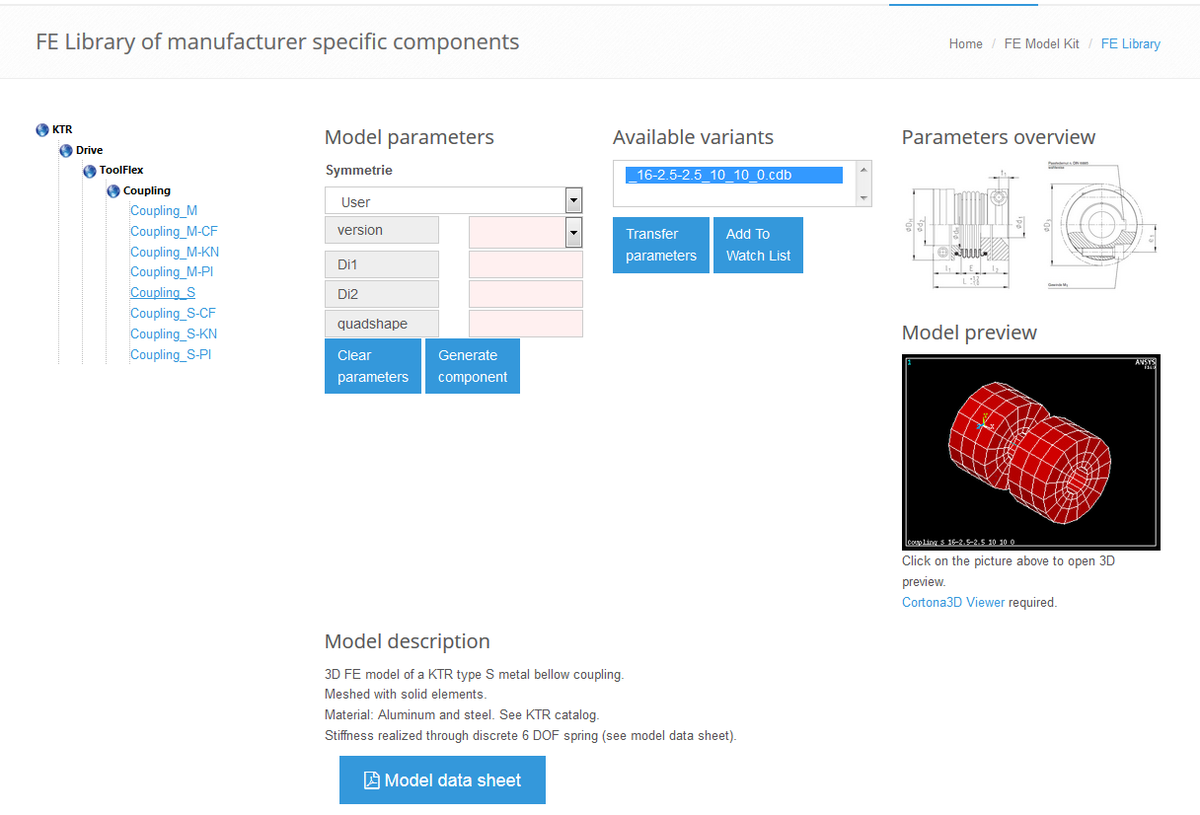The image size is (1200, 815).
Task: Open the parameters overview drawing
Action: coord(1031,227)
